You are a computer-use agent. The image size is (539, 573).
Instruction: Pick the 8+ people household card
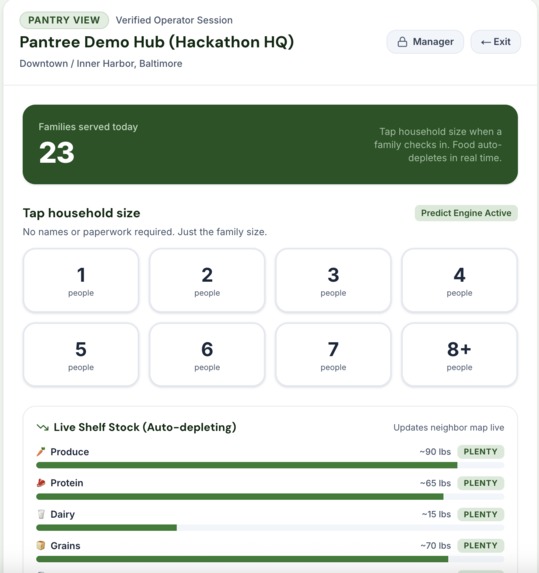[x=459, y=354]
